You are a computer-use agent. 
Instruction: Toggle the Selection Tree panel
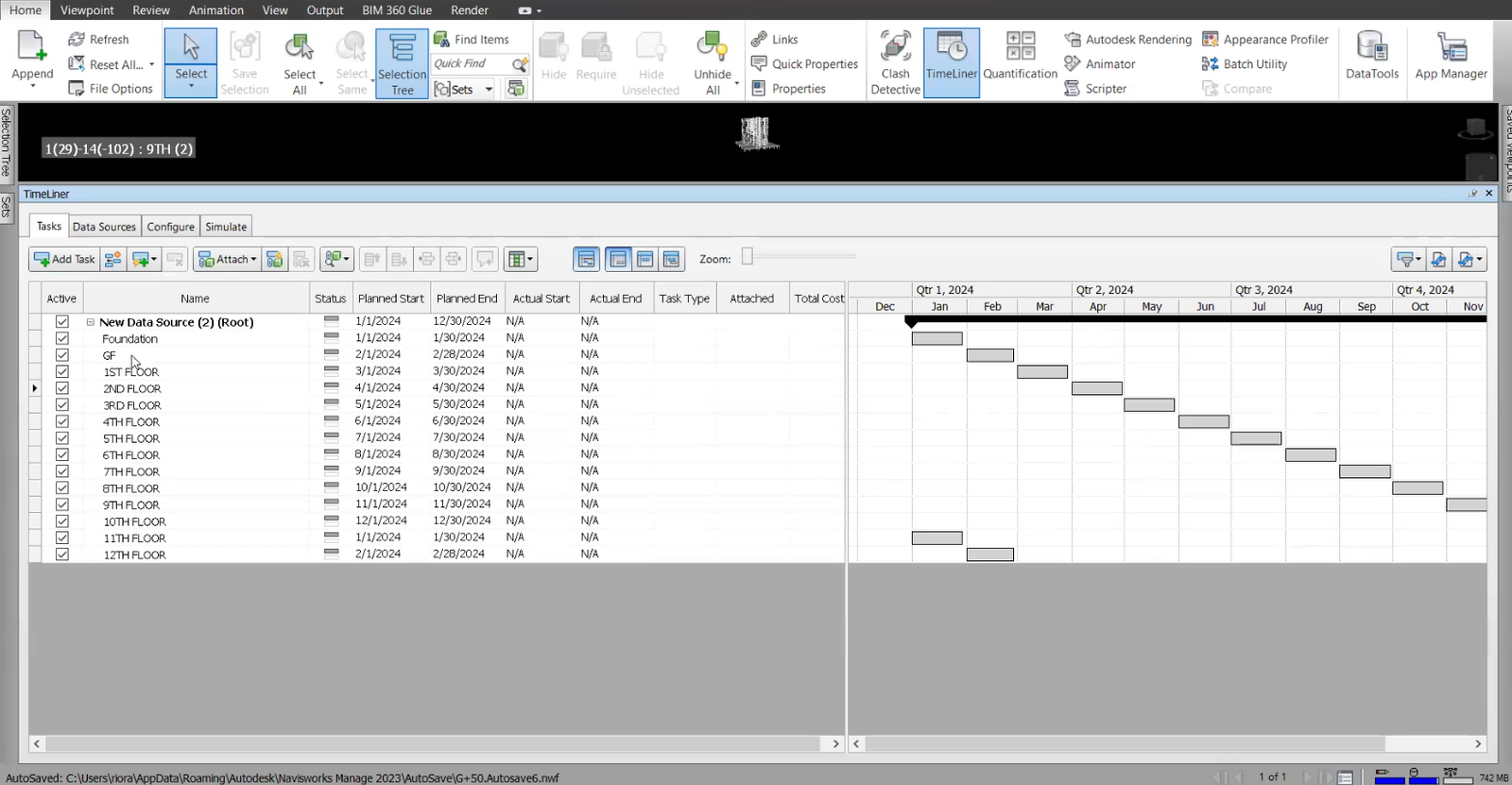402,63
